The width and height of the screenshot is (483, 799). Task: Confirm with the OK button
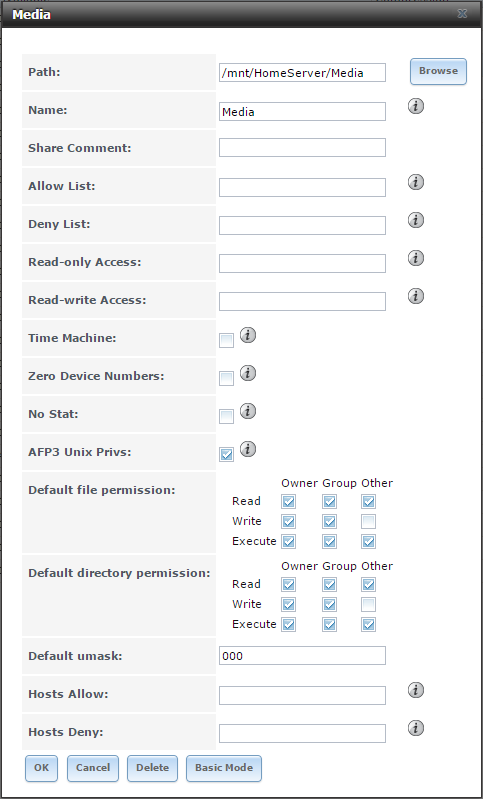[41, 768]
